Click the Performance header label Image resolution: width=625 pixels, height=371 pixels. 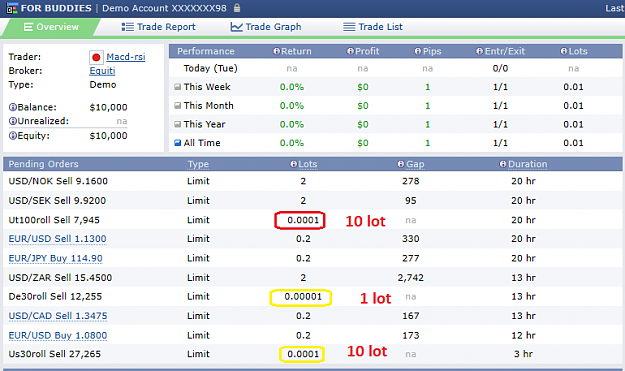[206, 51]
